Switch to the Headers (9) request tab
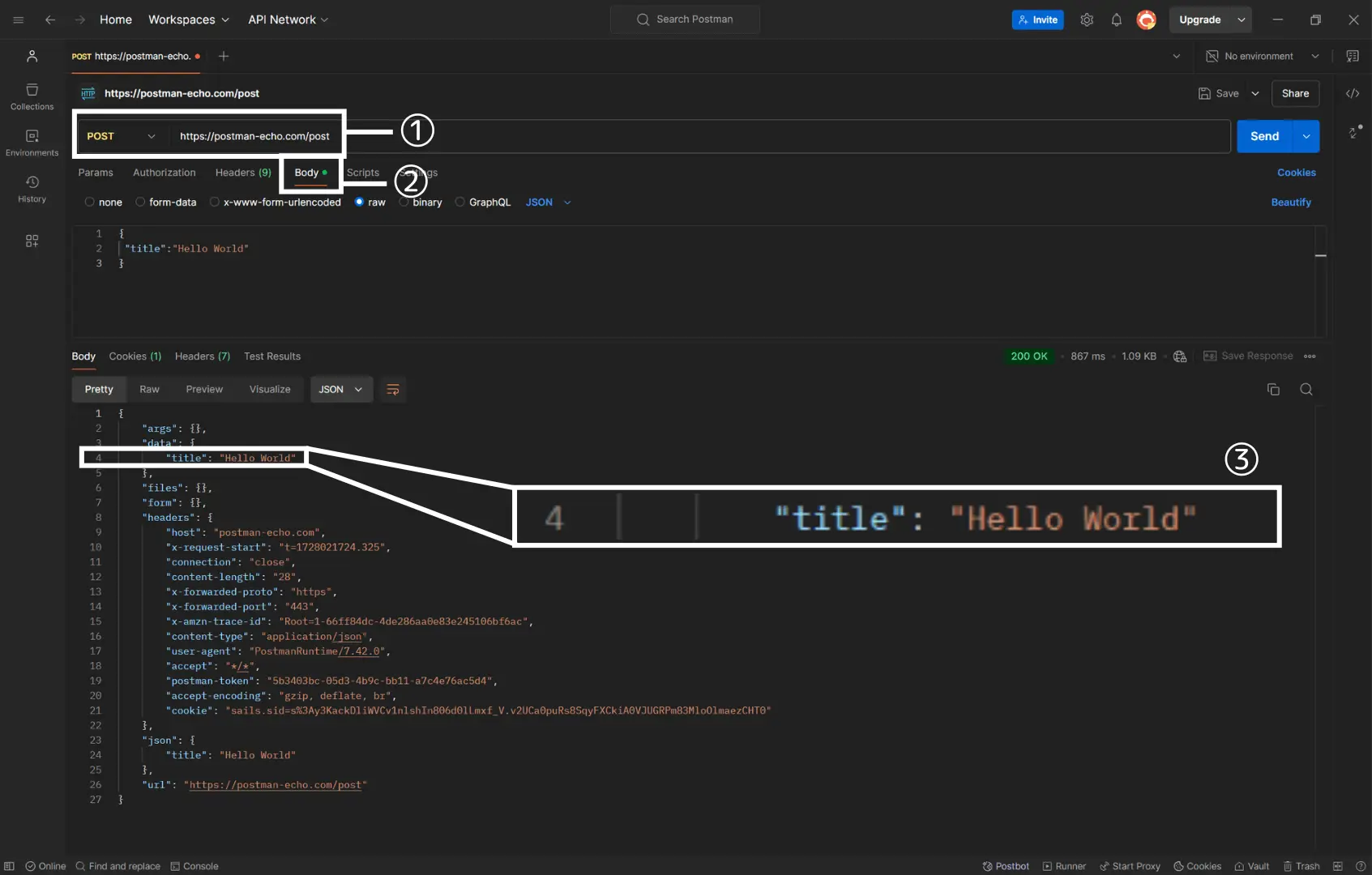Viewport: 1372px width, 875px height. (243, 173)
